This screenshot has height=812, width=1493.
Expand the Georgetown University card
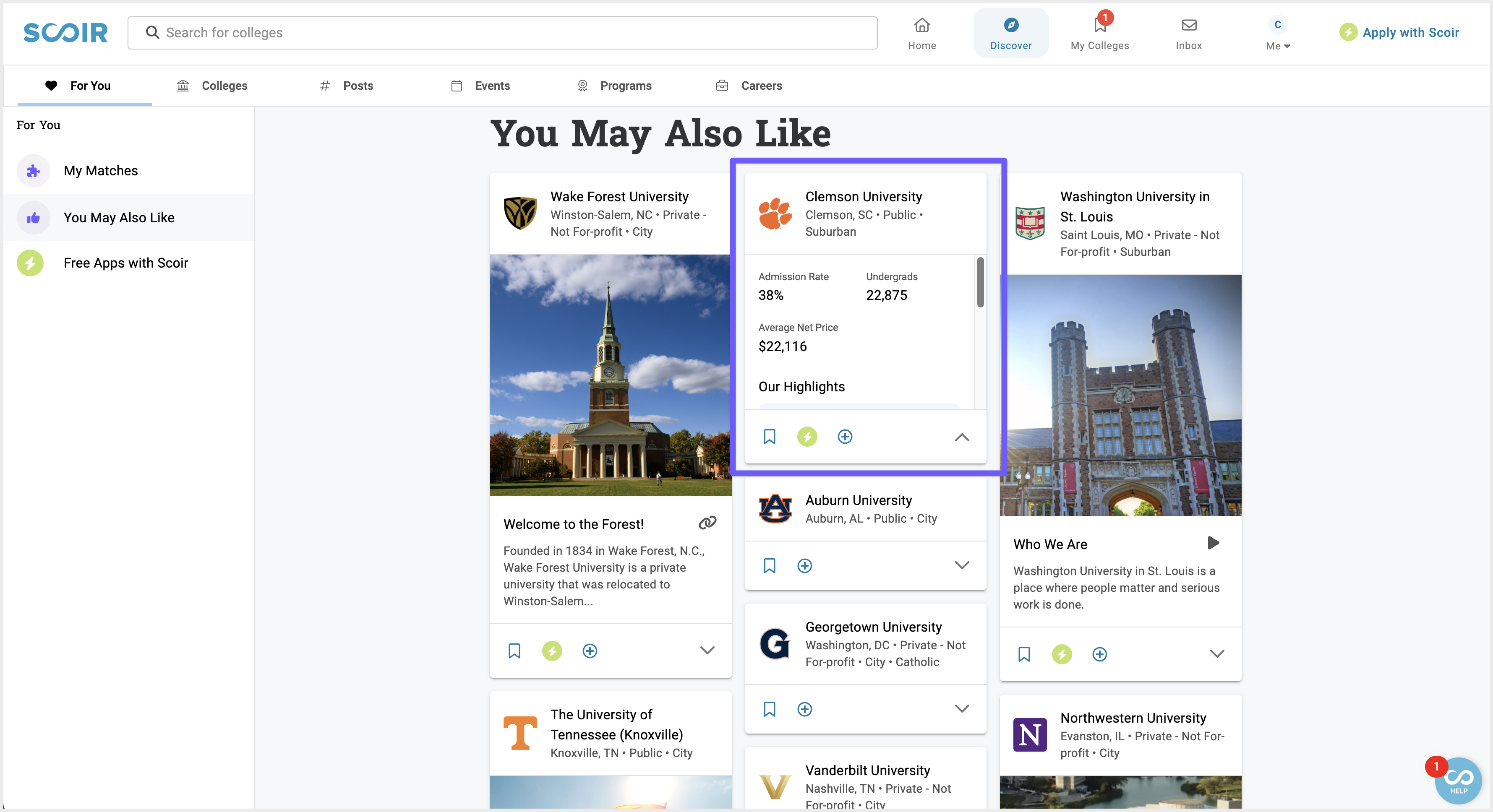(x=961, y=709)
